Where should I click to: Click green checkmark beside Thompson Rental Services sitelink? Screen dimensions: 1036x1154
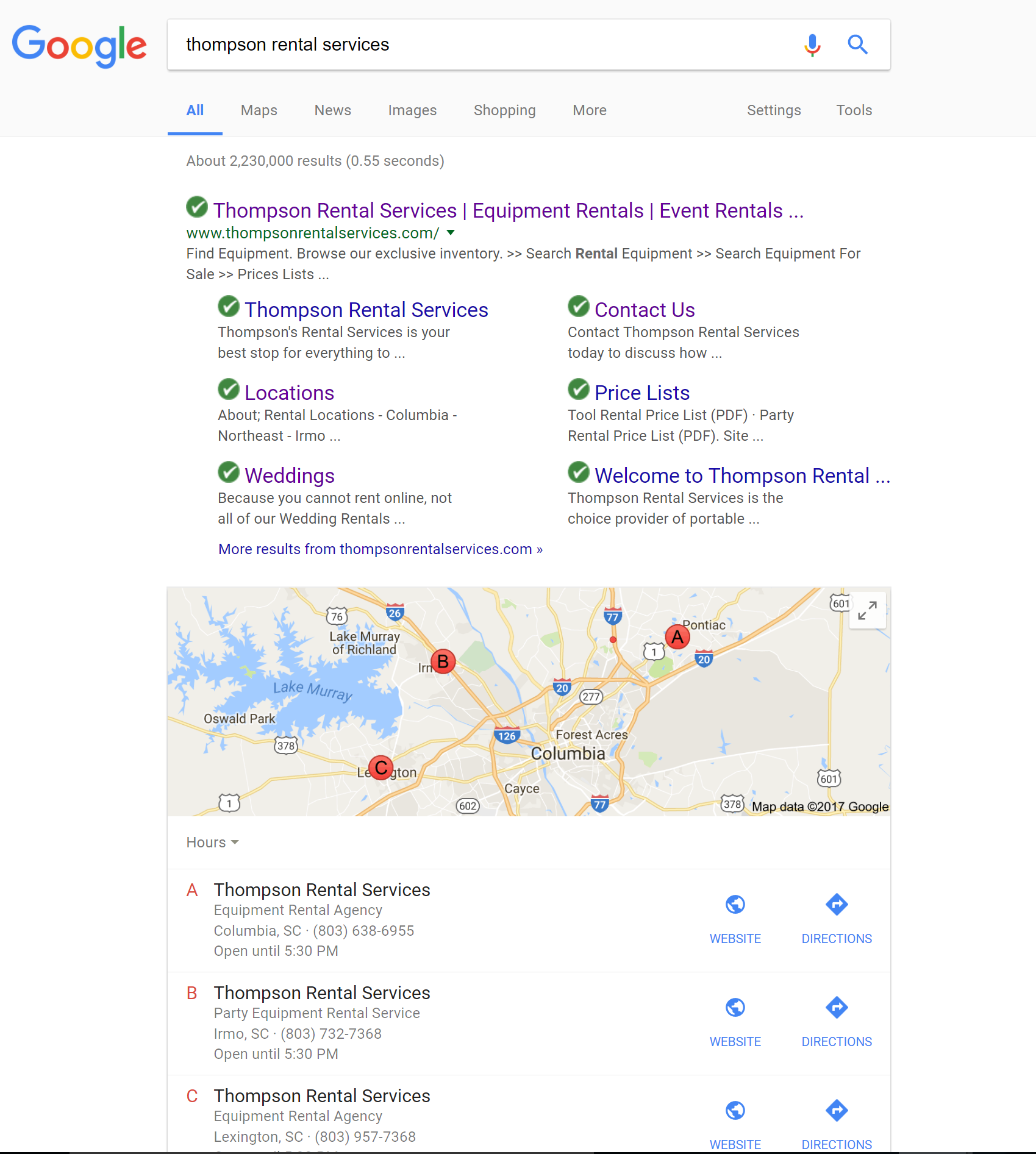pos(229,307)
